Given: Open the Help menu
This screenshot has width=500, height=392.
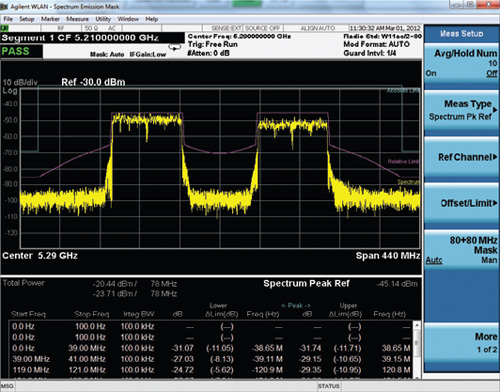Looking at the screenshot, I should click(152, 19).
